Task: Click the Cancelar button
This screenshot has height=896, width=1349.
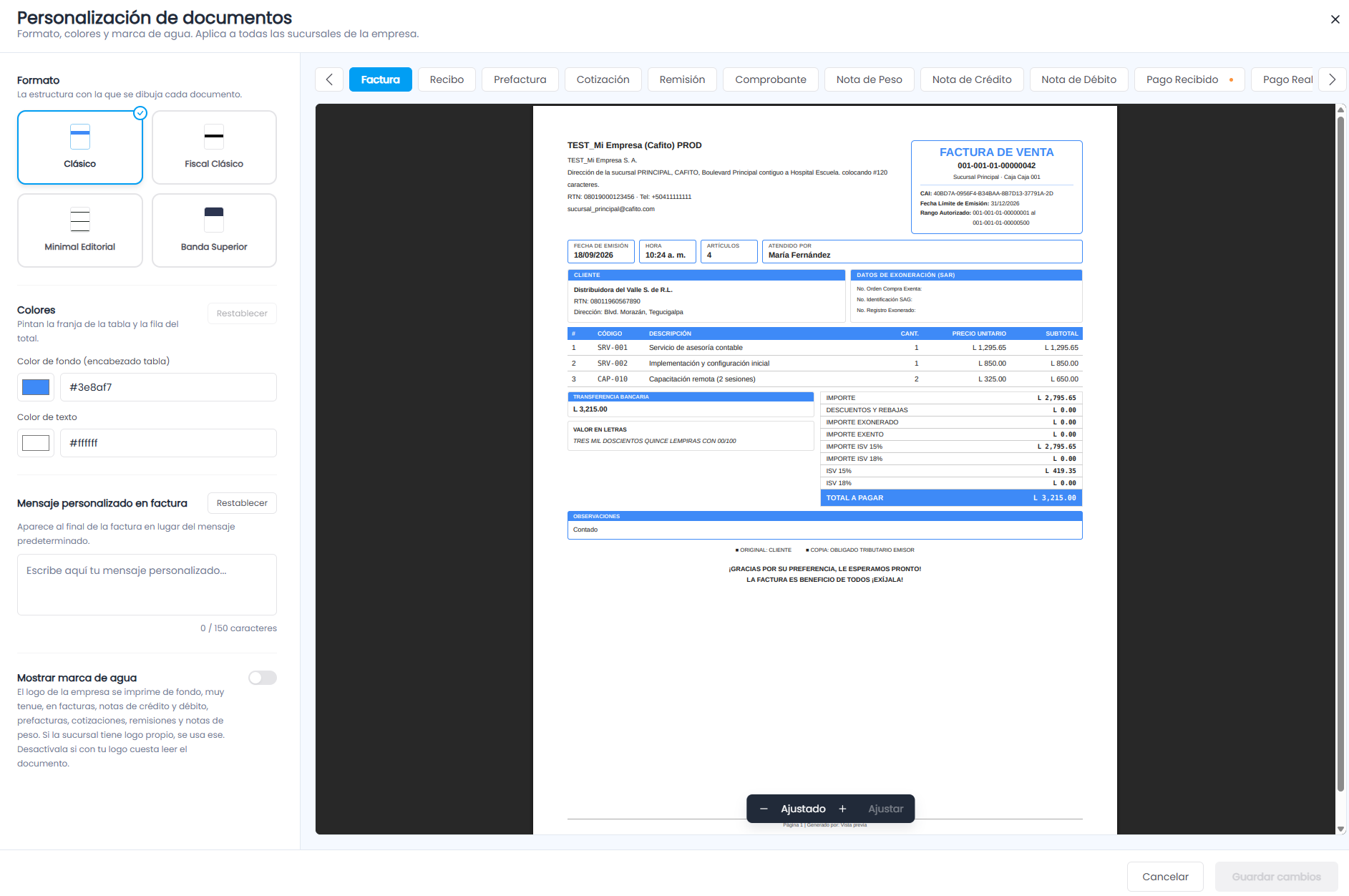Action: click(1165, 877)
